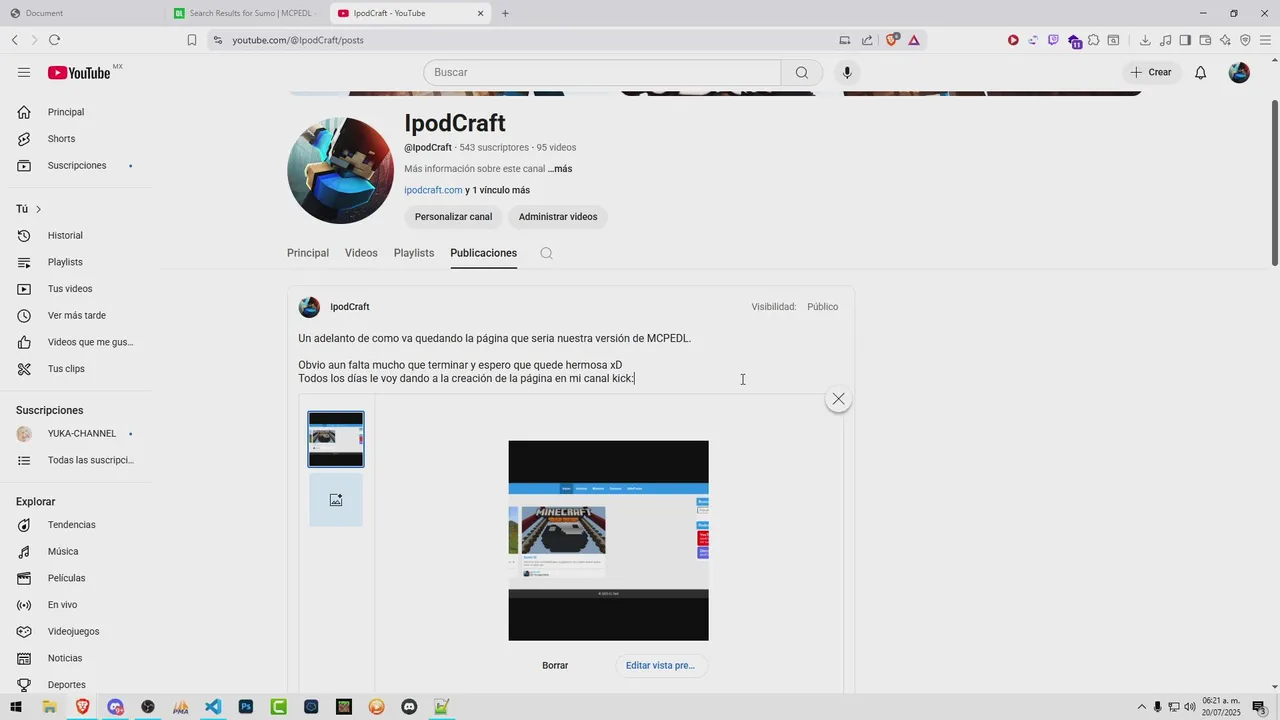Open Brave Rewards triangle icon
This screenshot has width=1280, height=720.
tap(914, 40)
